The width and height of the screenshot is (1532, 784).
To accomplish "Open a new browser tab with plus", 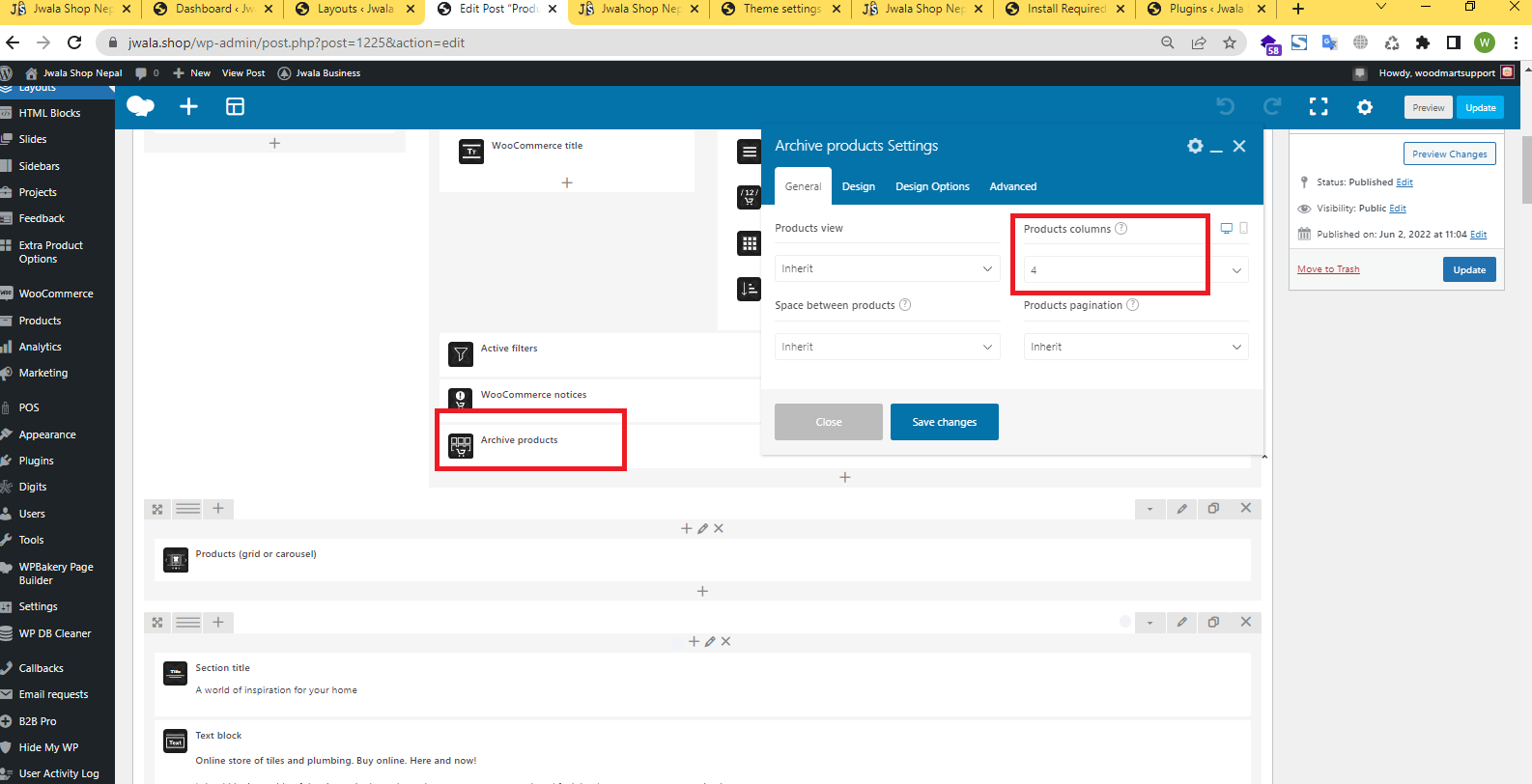I will tap(1298, 9).
